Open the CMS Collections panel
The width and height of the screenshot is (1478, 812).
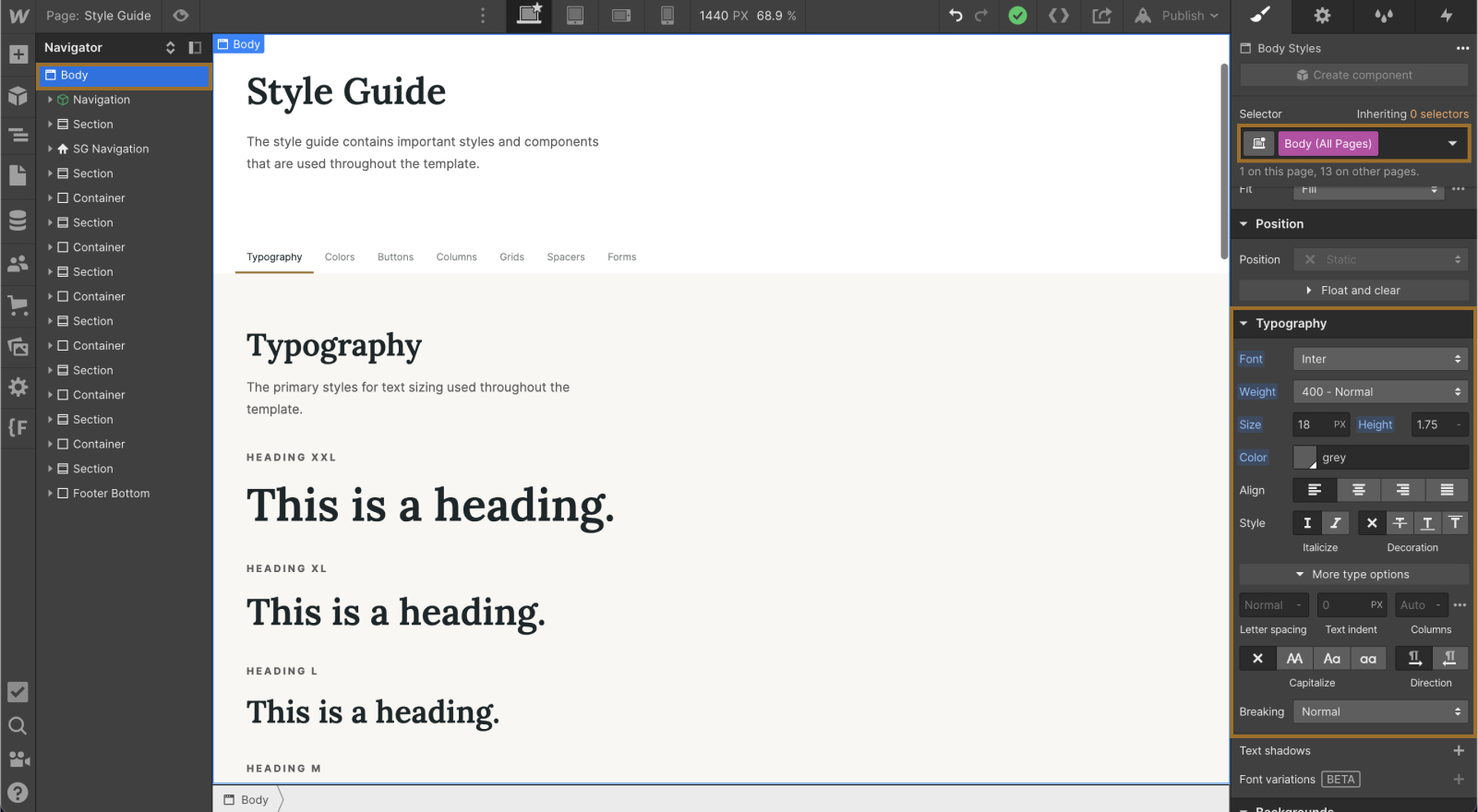coord(18,220)
